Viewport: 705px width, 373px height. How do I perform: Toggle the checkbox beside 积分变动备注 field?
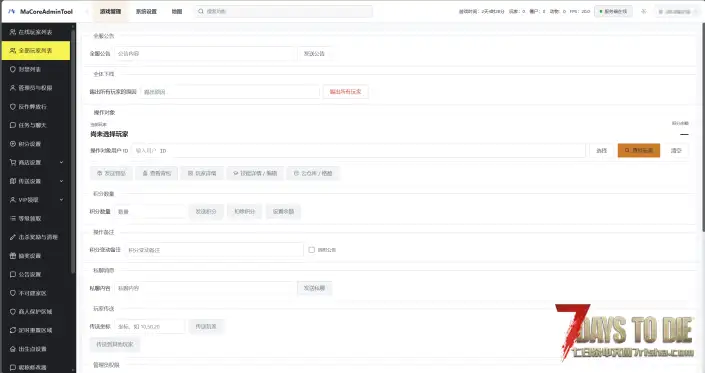[x=312, y=249]
